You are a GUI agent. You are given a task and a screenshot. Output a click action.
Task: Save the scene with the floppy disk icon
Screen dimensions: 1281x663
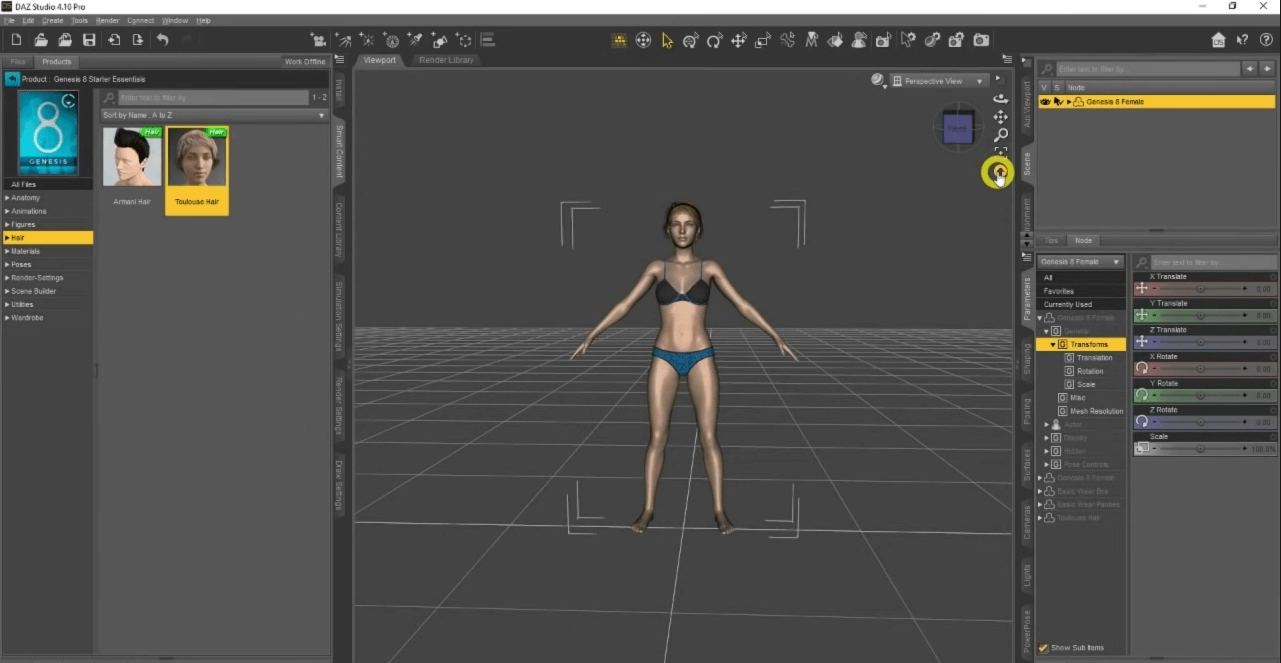coord(89,40)
